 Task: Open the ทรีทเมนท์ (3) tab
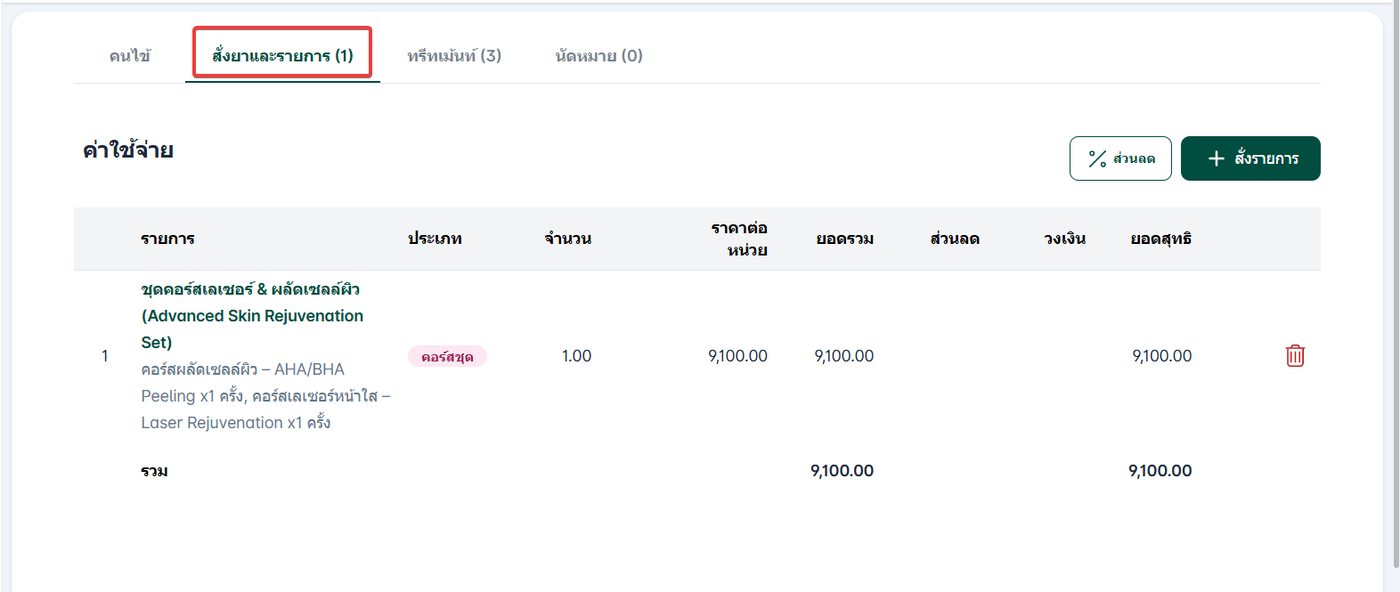[x=454, y=56]
